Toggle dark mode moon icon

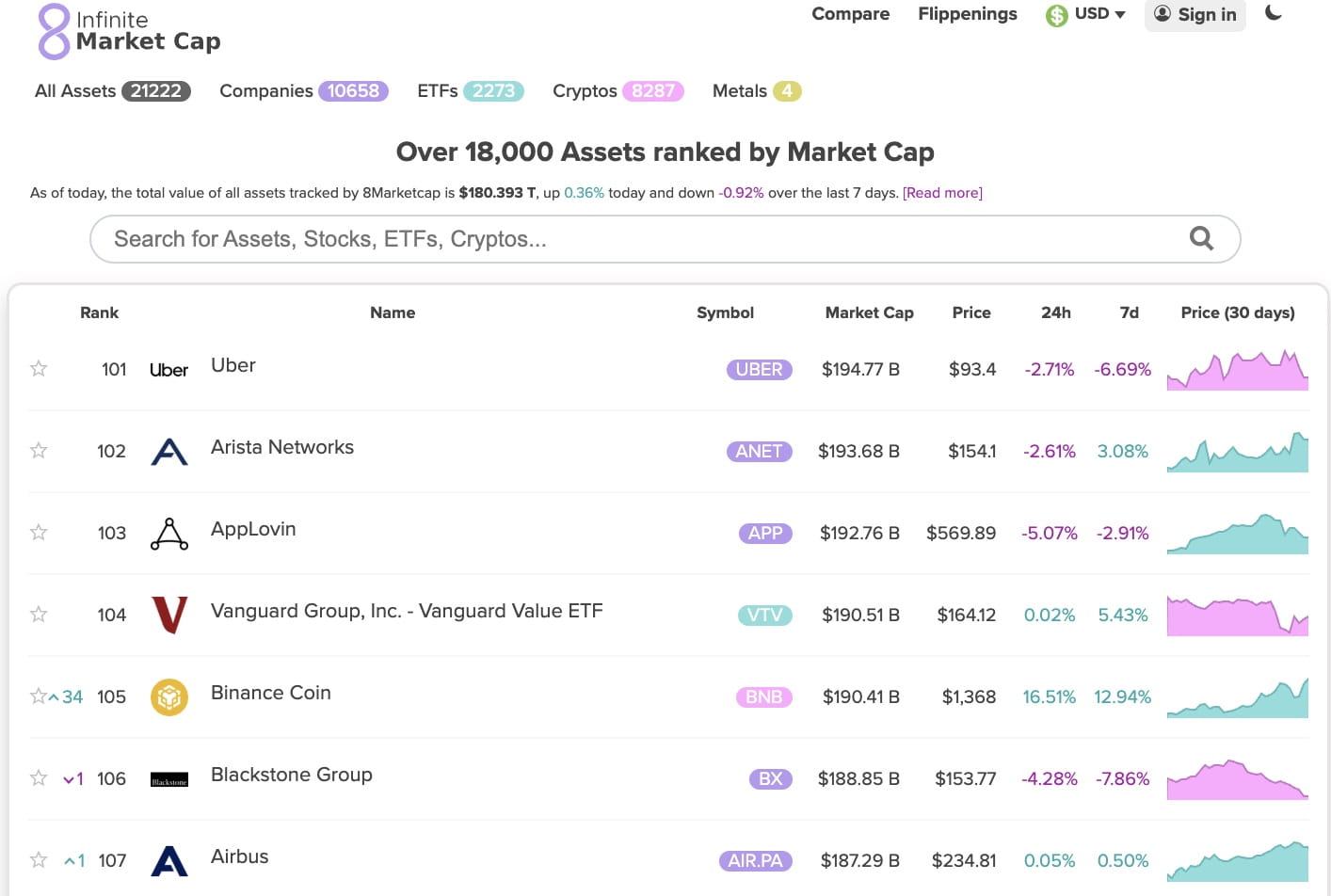[x=1274, y=13]
